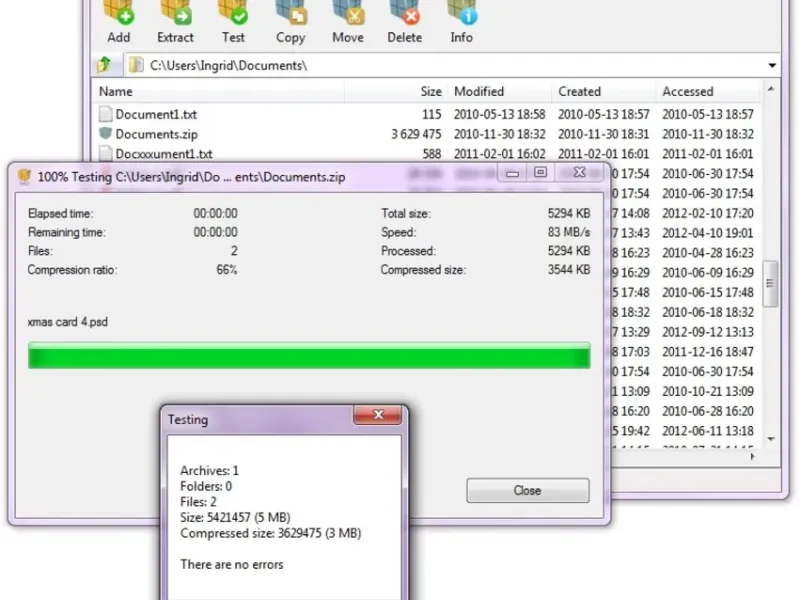Click the Compressed size 3544 KB value
The width and height of the screenshot is (800, 600).
(x=569, y=270)
